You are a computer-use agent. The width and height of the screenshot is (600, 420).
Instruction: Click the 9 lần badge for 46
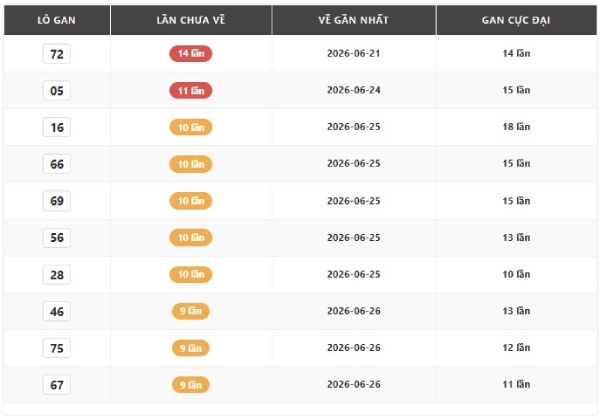click(x=191, y=311)
